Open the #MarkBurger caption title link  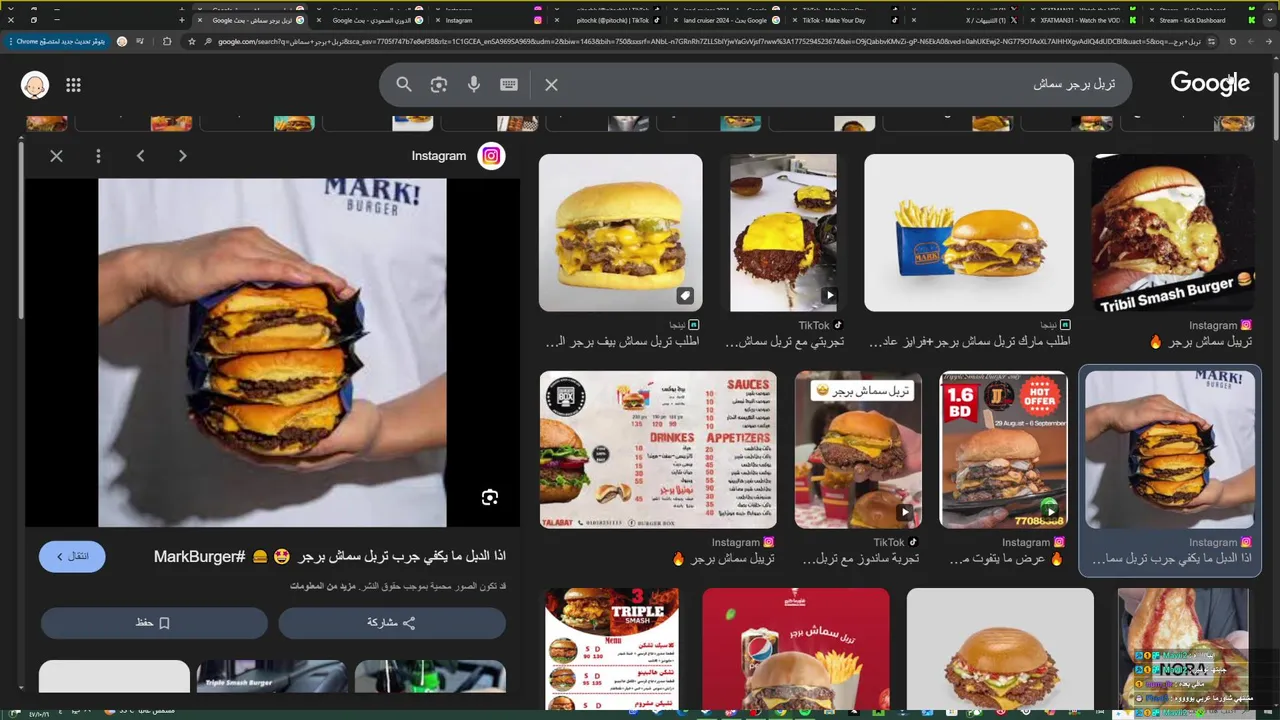(x=330, y=556)
